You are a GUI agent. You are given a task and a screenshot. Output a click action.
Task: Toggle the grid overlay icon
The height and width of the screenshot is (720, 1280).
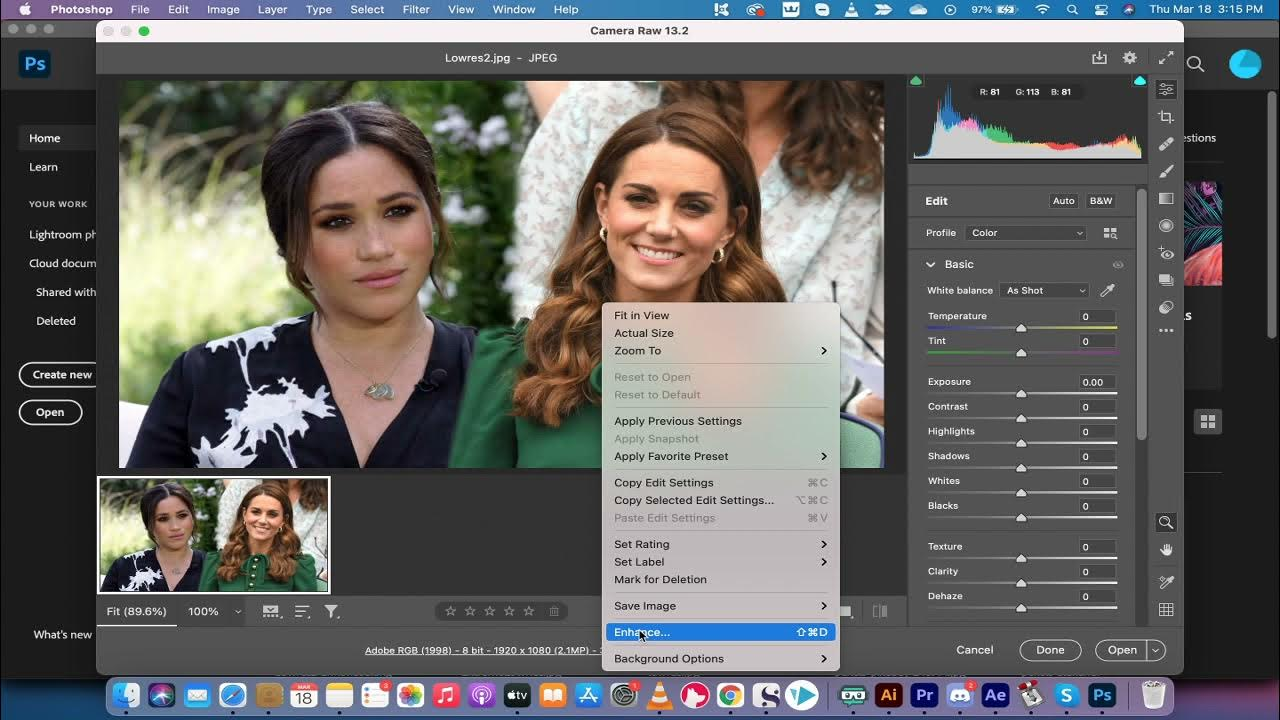click(1166, 610)
